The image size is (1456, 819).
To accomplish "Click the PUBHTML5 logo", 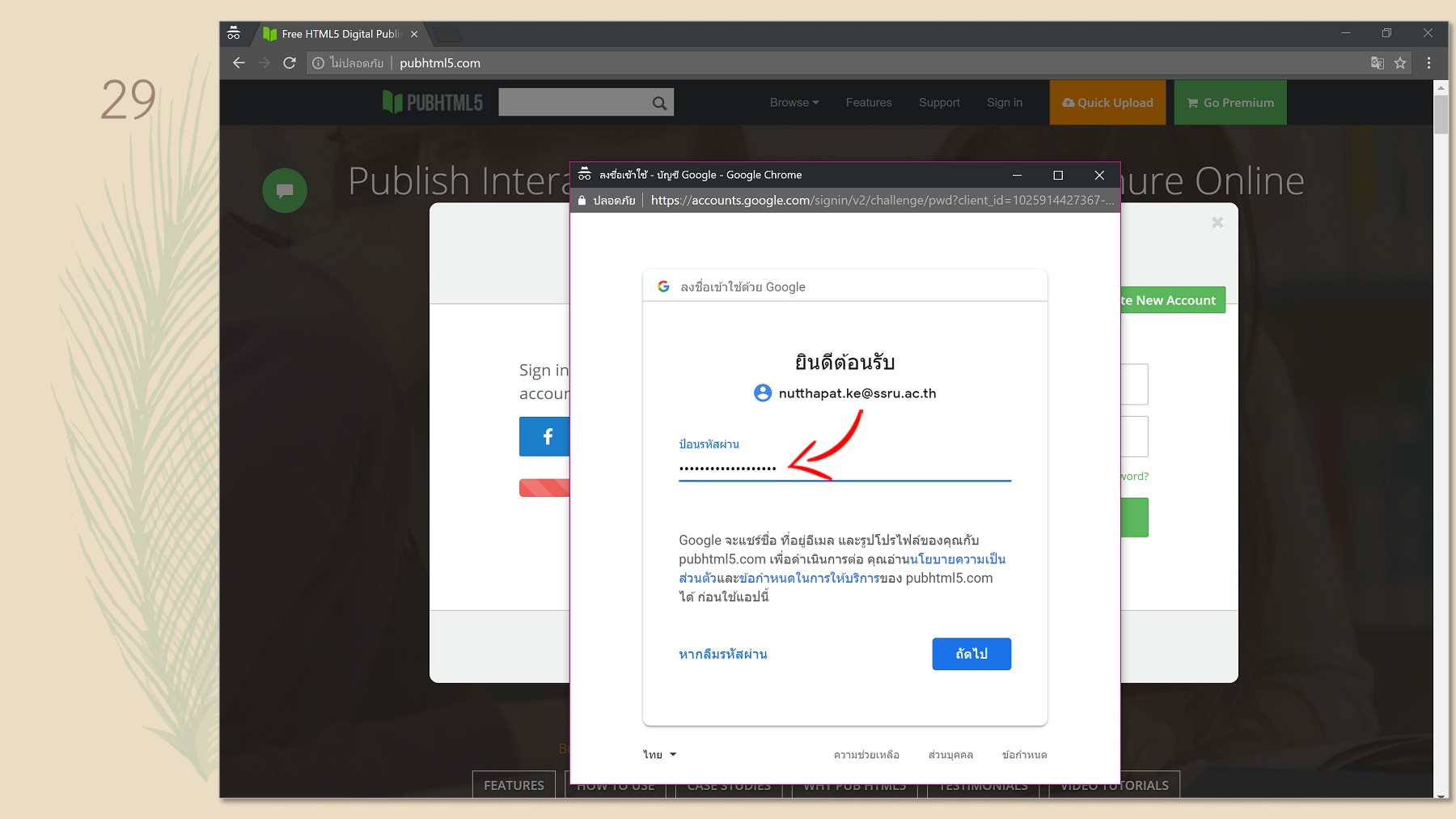I will point(431,102).
